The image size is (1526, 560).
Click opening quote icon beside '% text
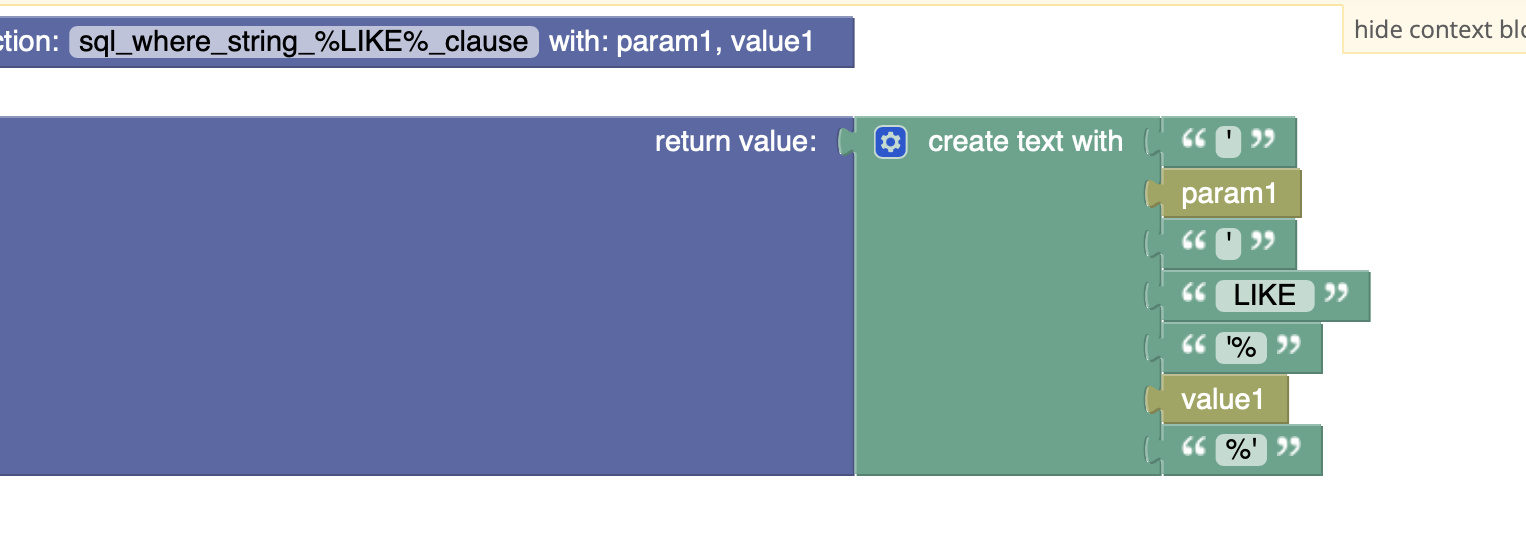coord(1193,347)
